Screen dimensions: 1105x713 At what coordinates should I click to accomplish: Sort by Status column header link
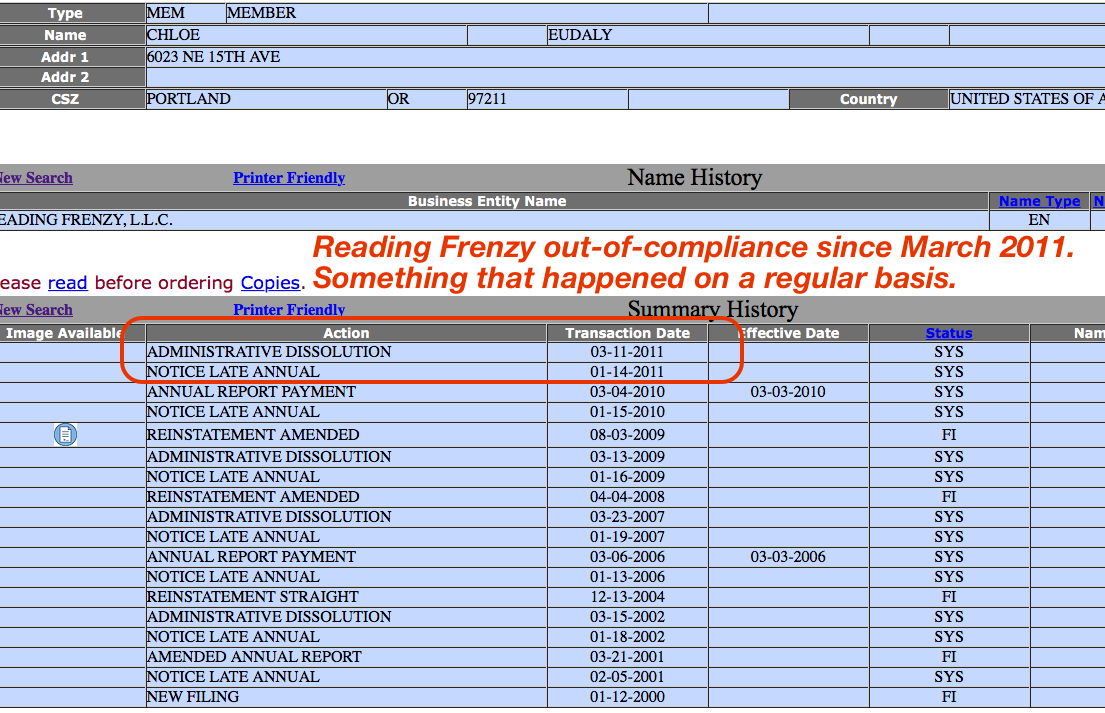coord(949,333)
